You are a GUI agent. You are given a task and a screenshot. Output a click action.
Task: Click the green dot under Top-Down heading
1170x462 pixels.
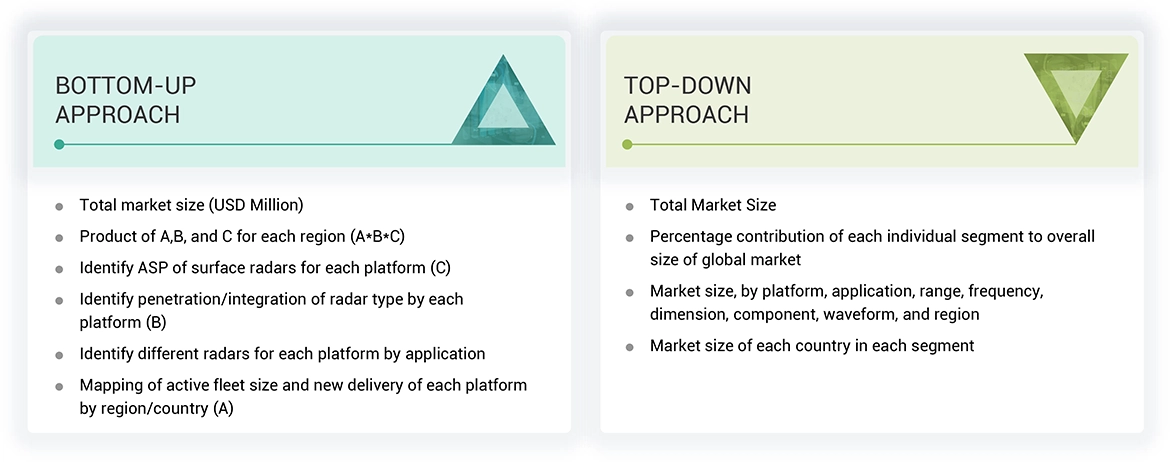(x=627, y=144)
